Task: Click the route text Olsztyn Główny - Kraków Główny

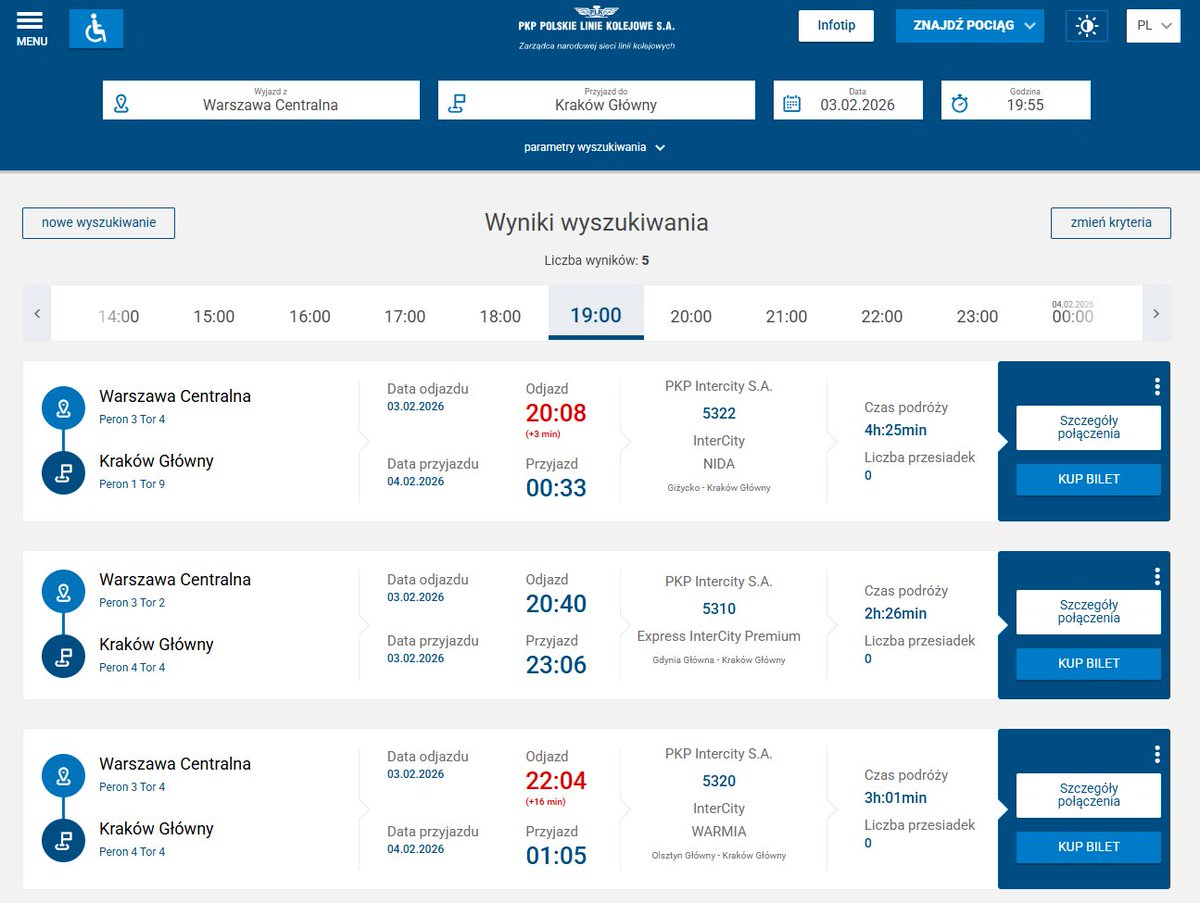Action: pos(719,856)
